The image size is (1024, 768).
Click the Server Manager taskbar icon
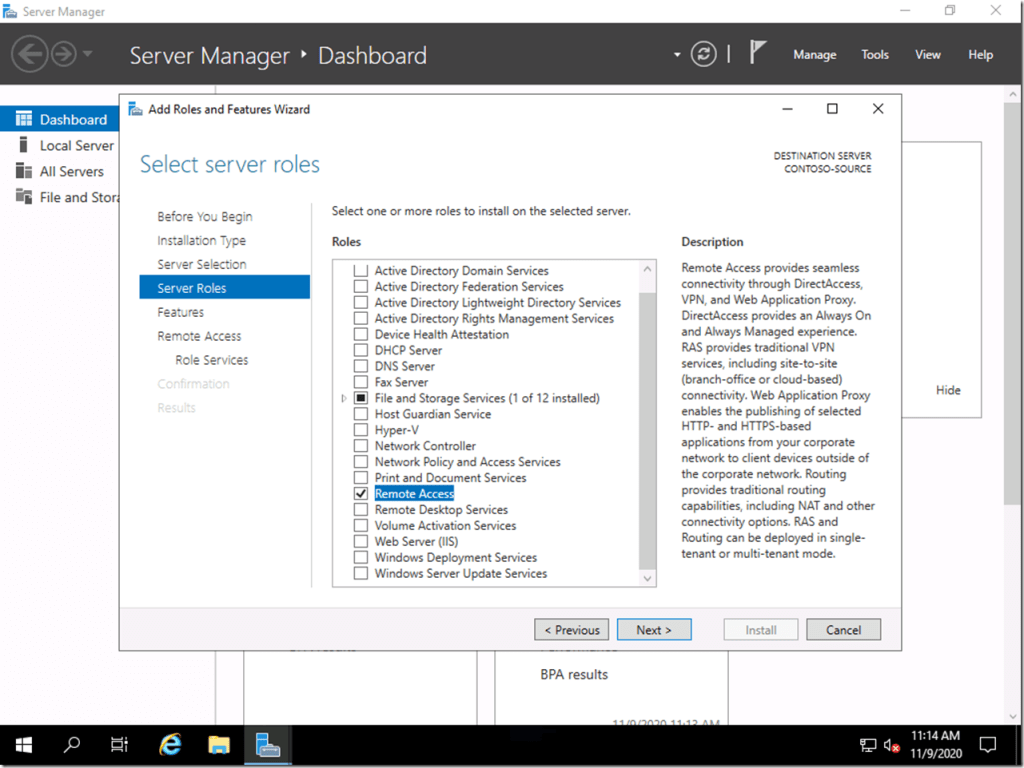pos(267,745)
